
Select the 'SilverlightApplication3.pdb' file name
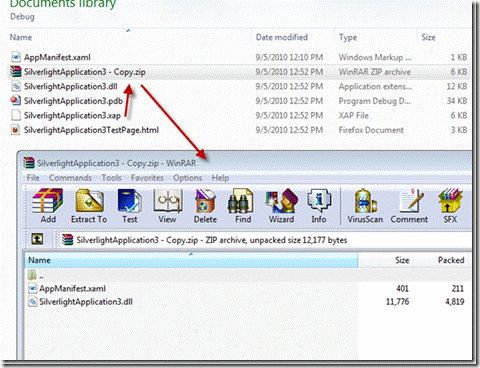[73, 101]
